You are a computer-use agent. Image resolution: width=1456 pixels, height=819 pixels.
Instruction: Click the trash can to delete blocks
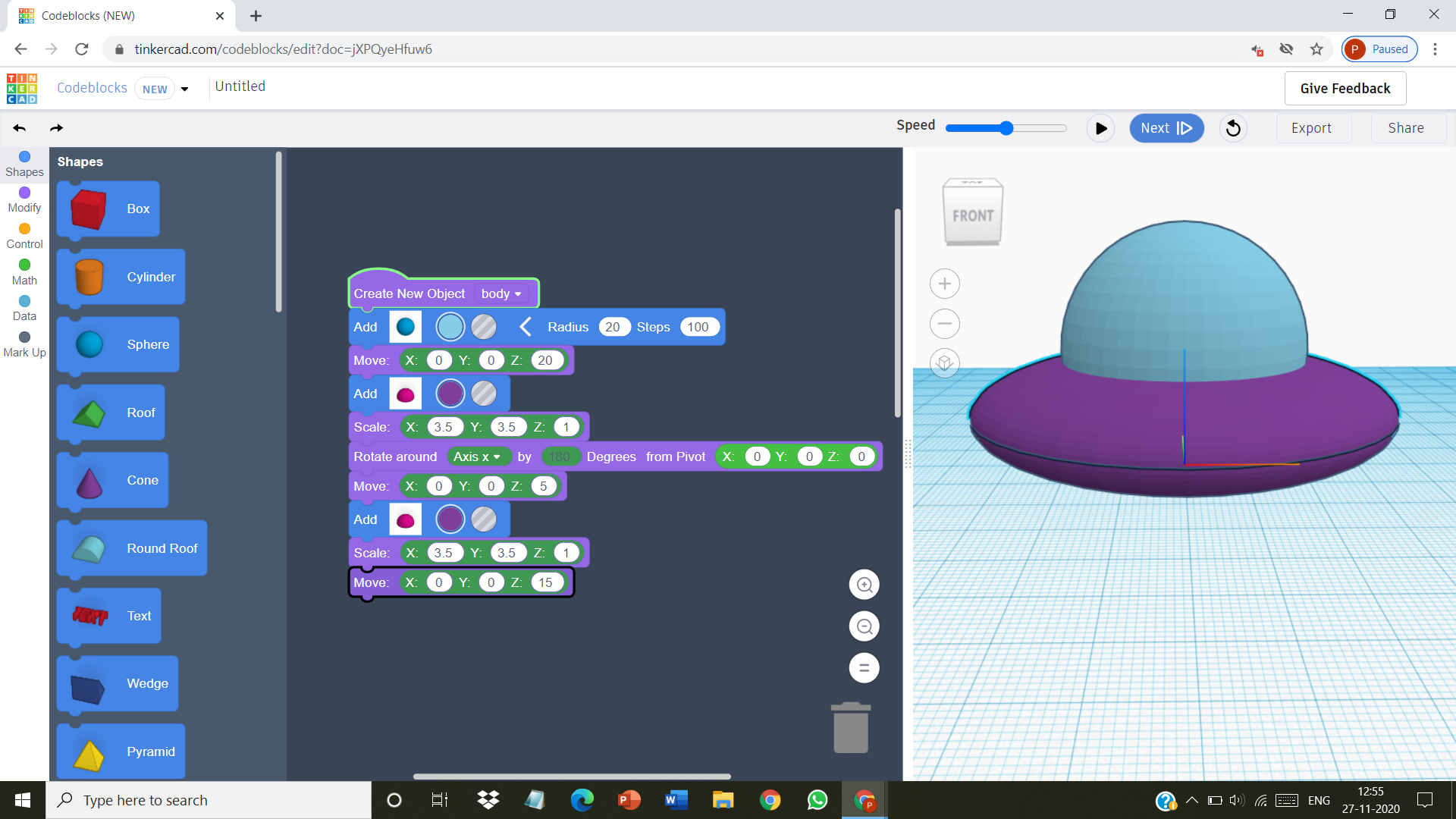(850, 726)
